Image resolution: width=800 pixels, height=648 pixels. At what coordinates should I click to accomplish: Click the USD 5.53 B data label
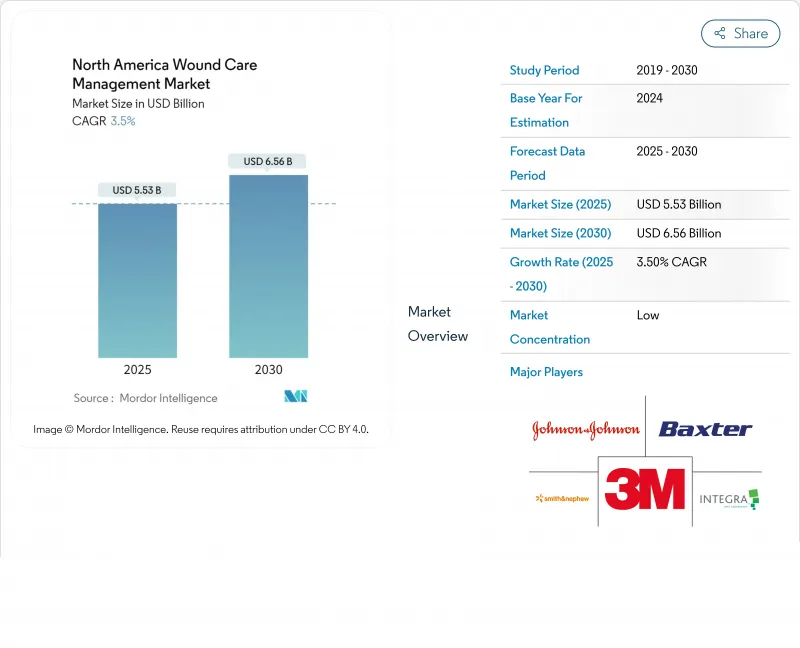(x=137, y=190)
